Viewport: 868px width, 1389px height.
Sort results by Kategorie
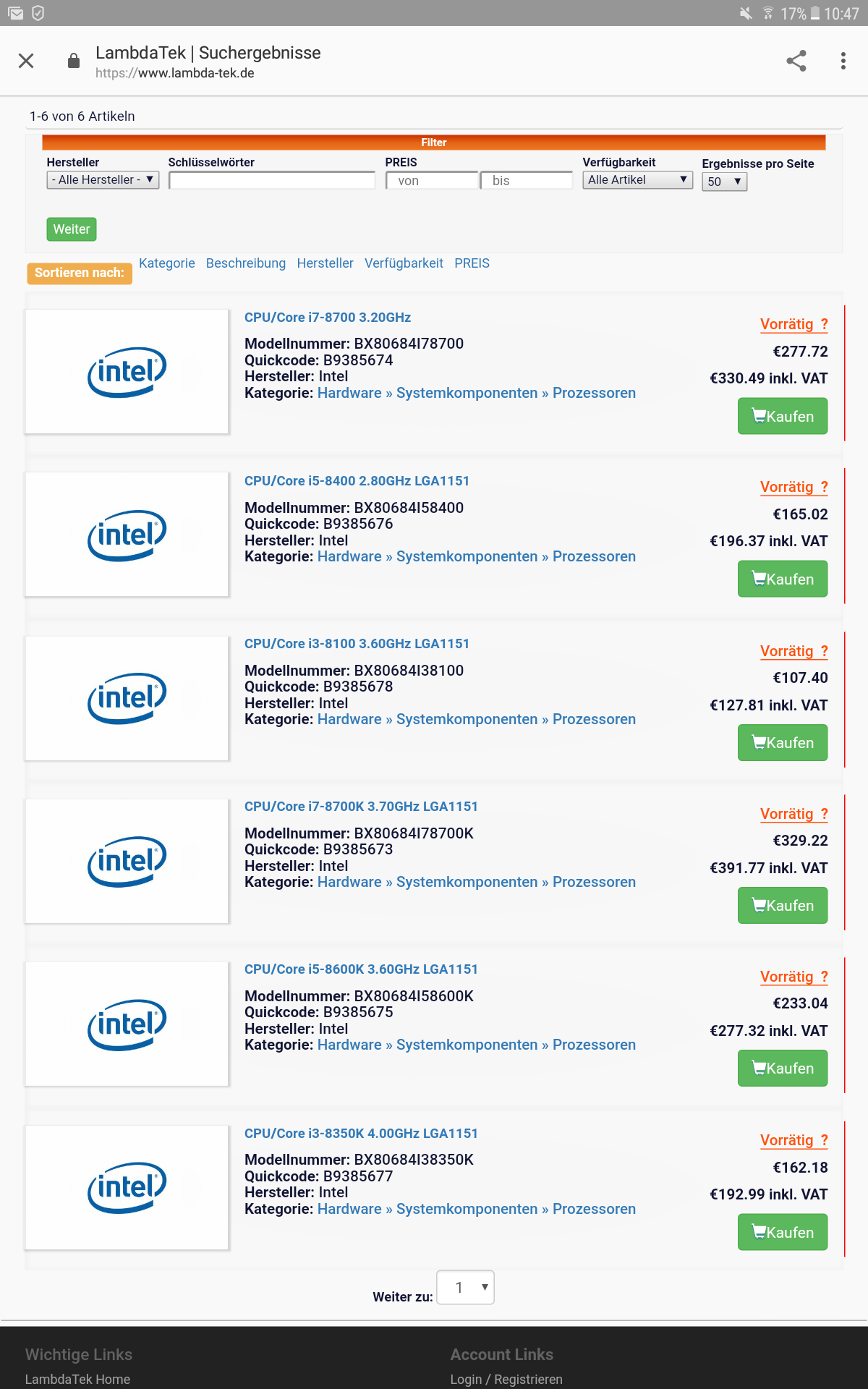click(166, 263)
